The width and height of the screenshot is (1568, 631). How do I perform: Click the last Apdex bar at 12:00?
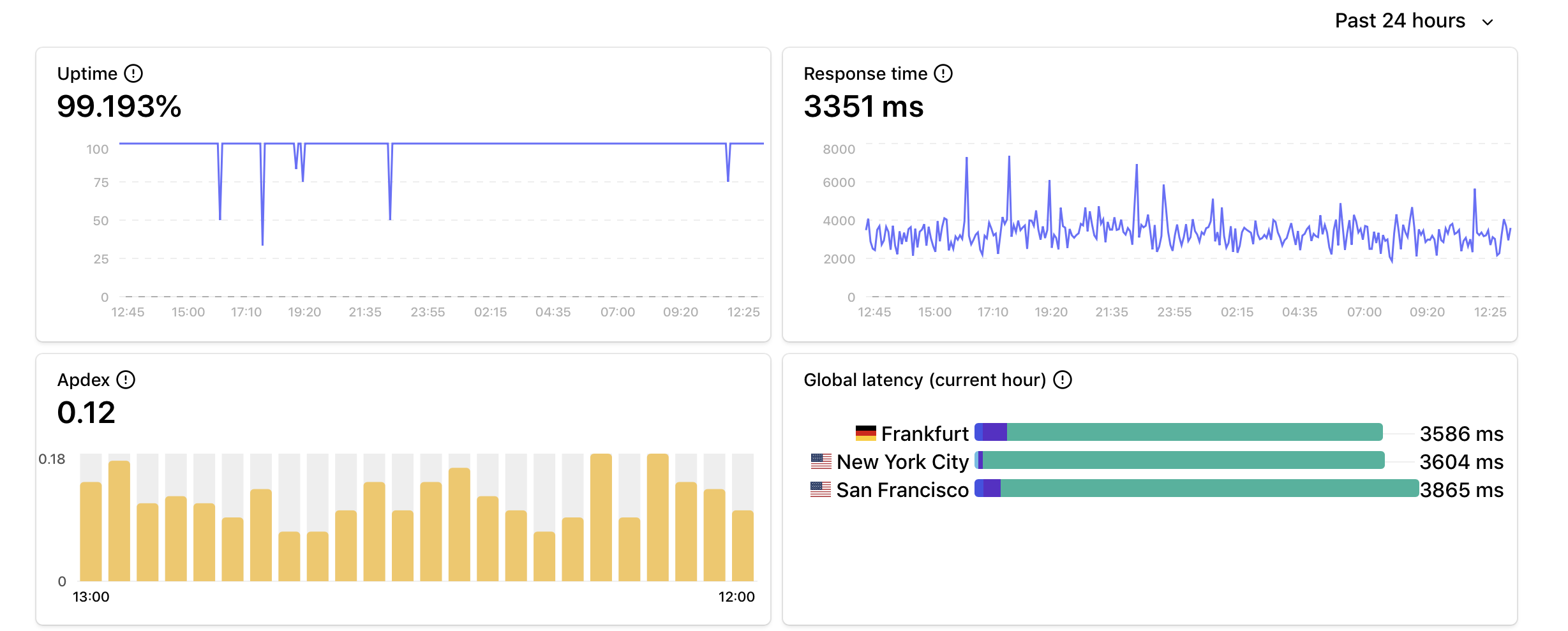743,546
